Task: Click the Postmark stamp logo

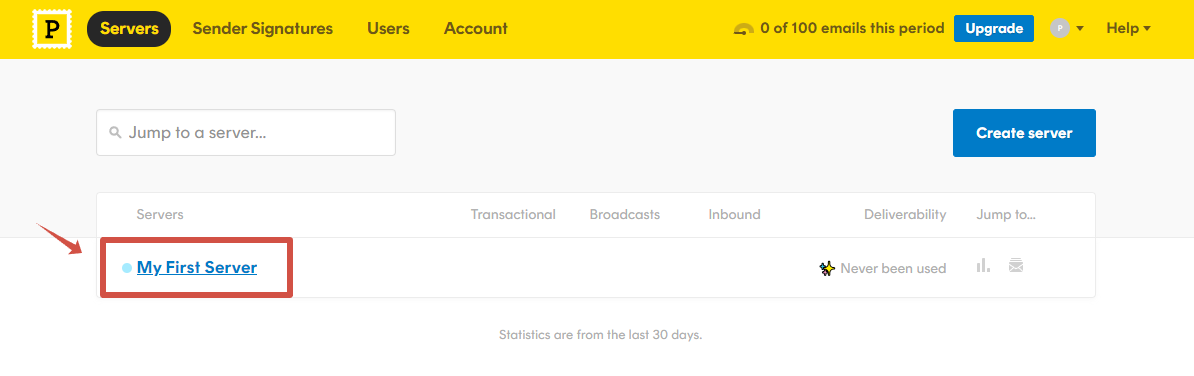Action: click(x=52, y=29)
